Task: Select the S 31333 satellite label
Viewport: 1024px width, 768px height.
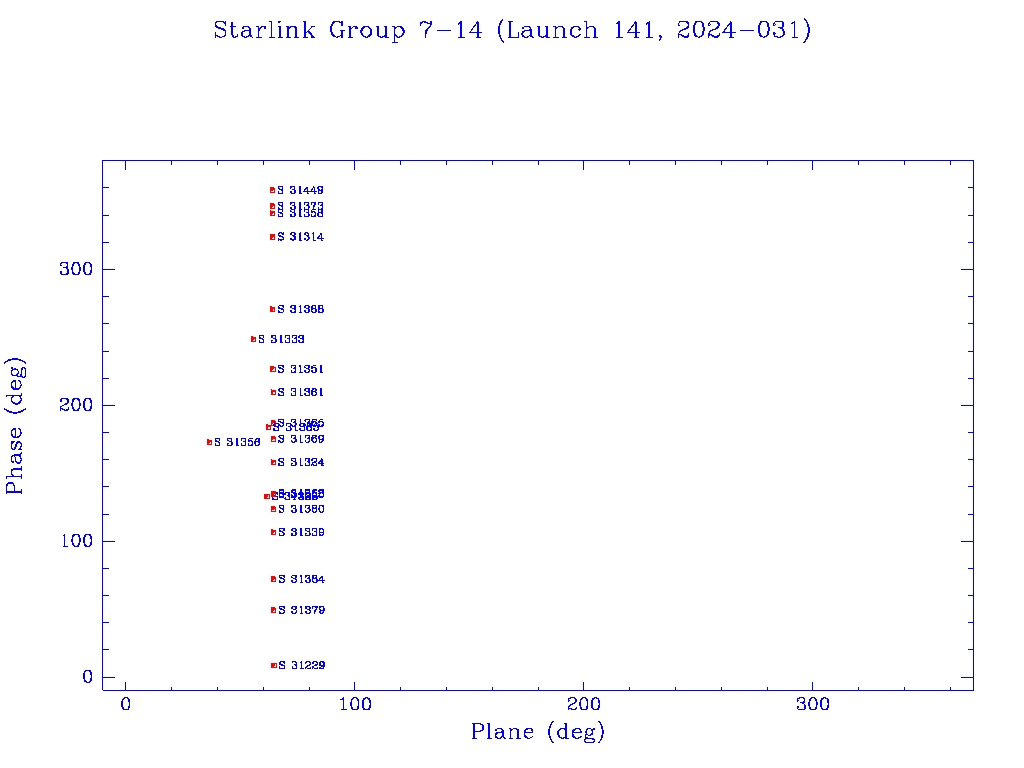Action: 281,339
